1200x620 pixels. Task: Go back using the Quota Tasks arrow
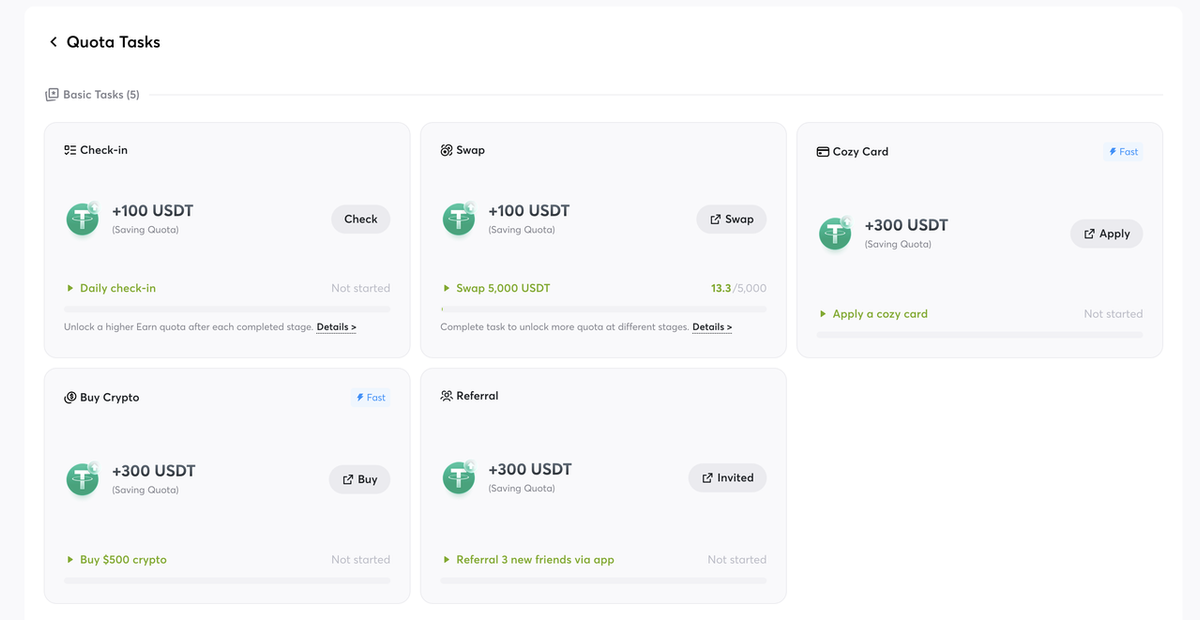[53, 42]
